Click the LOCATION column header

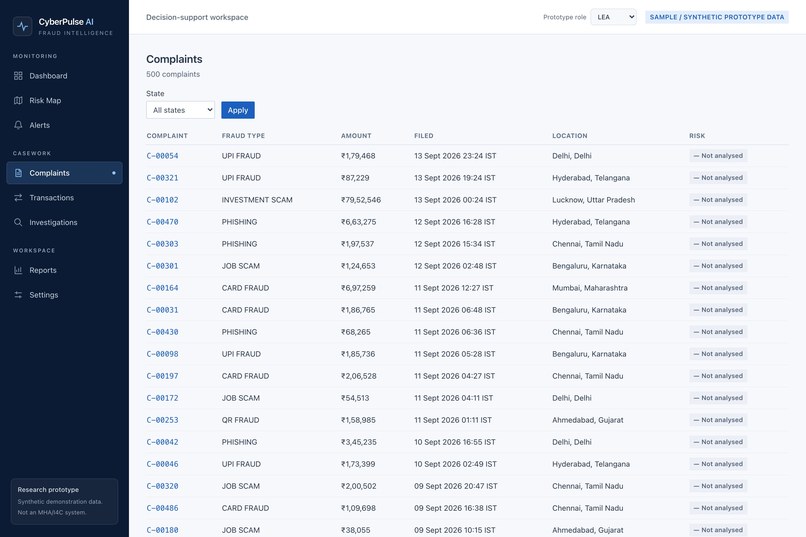(570, 136)
